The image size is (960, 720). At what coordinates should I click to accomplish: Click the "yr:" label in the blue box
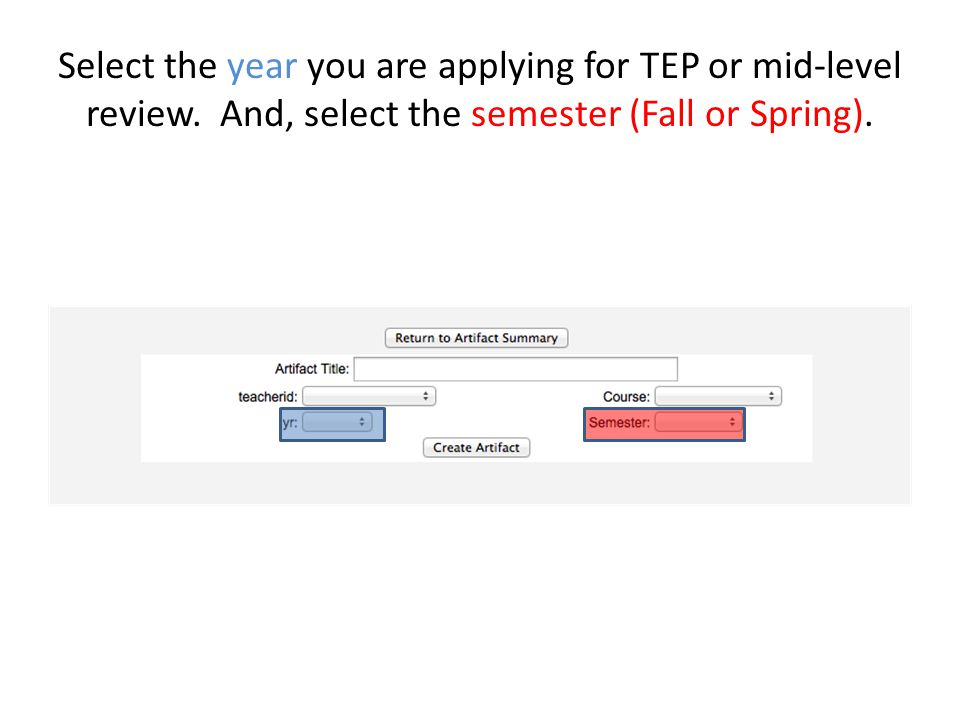[x=290, y=422]
